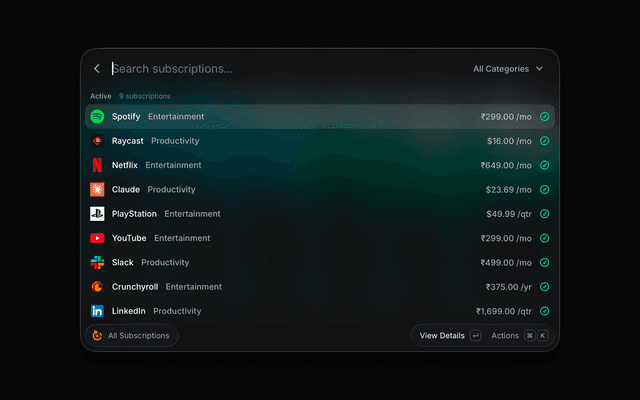This screenshot has height=400, width=640.
Task: Click the active checkmark on PlayStation row
Action: (x=544, y=214)
